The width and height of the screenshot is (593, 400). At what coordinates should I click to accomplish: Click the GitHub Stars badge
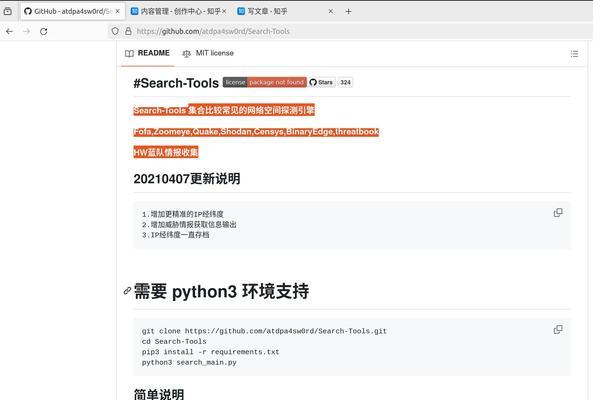click(x=322, y=82)
